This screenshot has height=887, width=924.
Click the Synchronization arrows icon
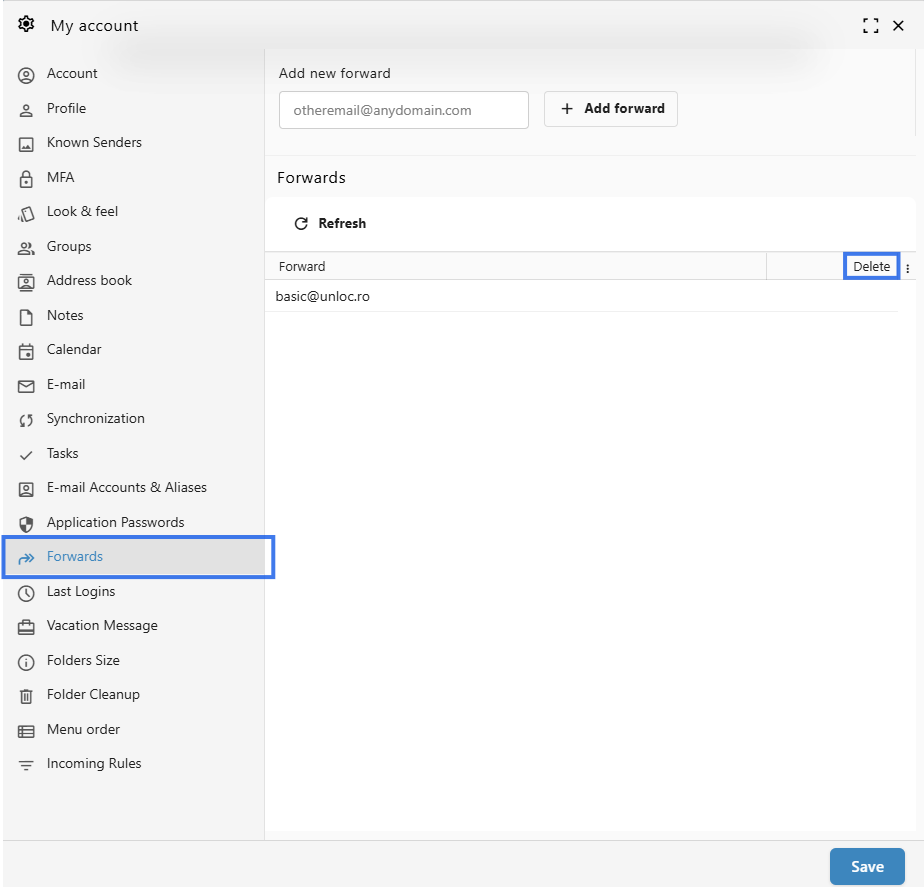click(x=26, y=420)
